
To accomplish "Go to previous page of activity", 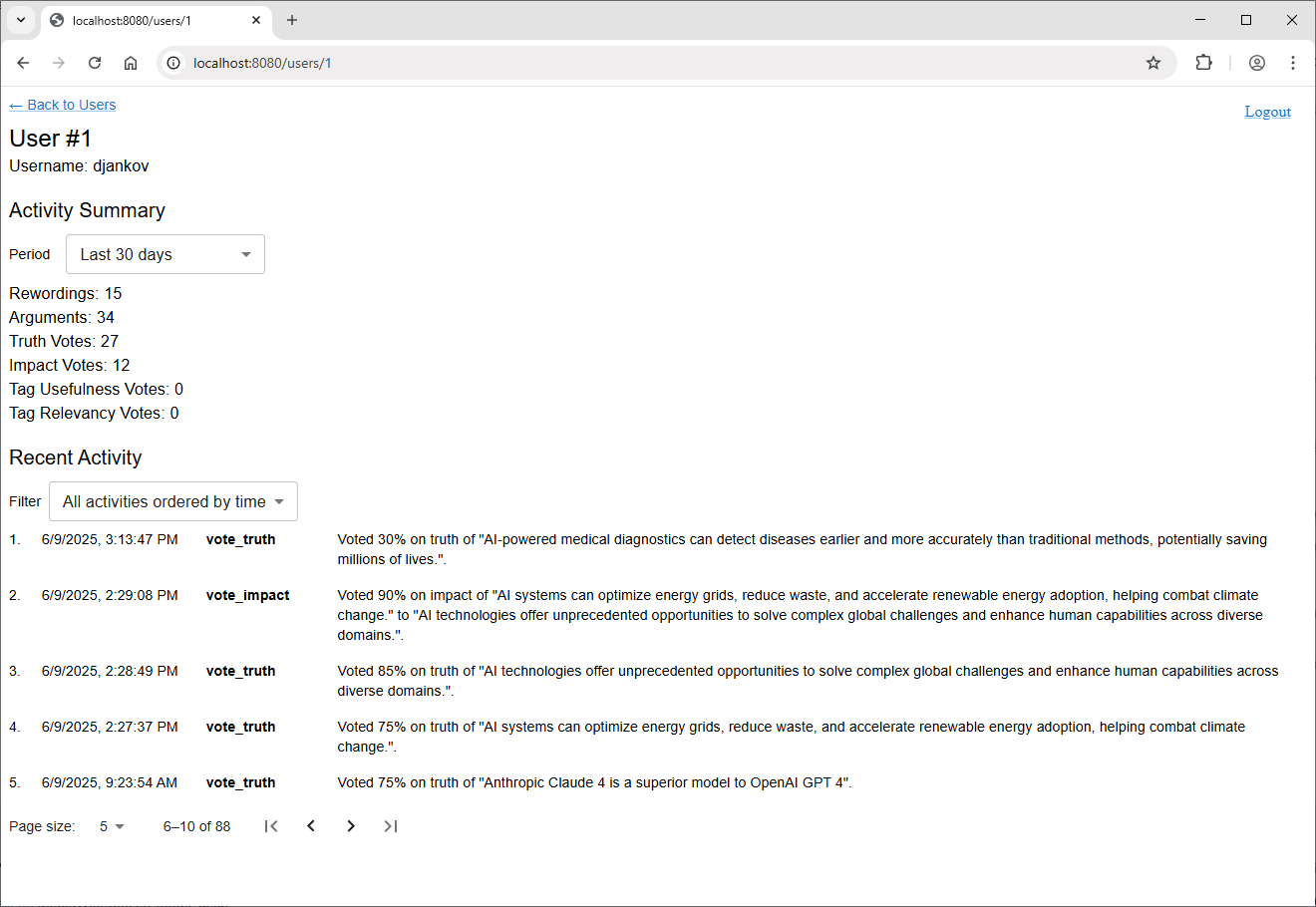I will pos(311,826).
